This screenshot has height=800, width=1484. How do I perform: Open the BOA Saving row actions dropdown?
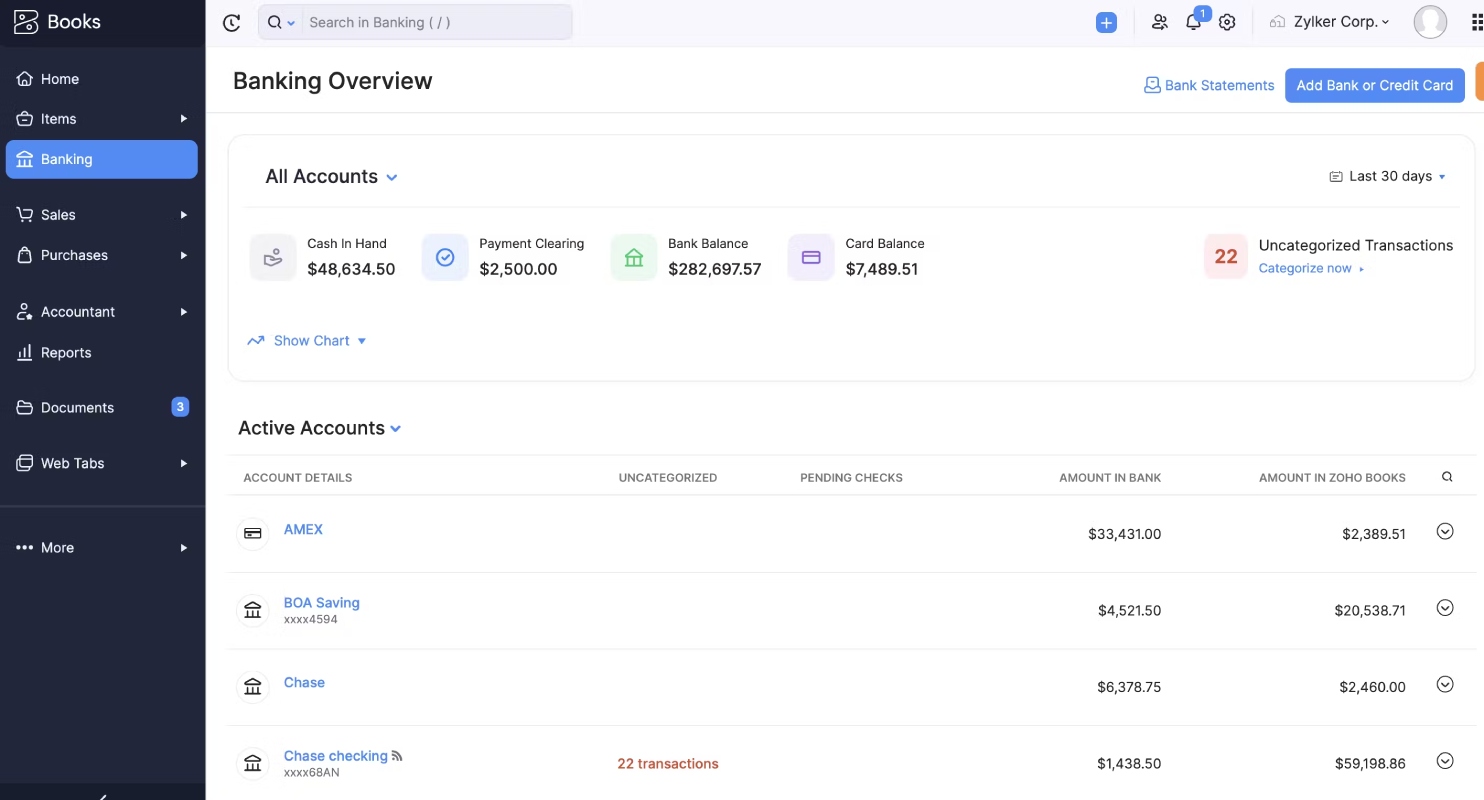(x=1445, y=608)
